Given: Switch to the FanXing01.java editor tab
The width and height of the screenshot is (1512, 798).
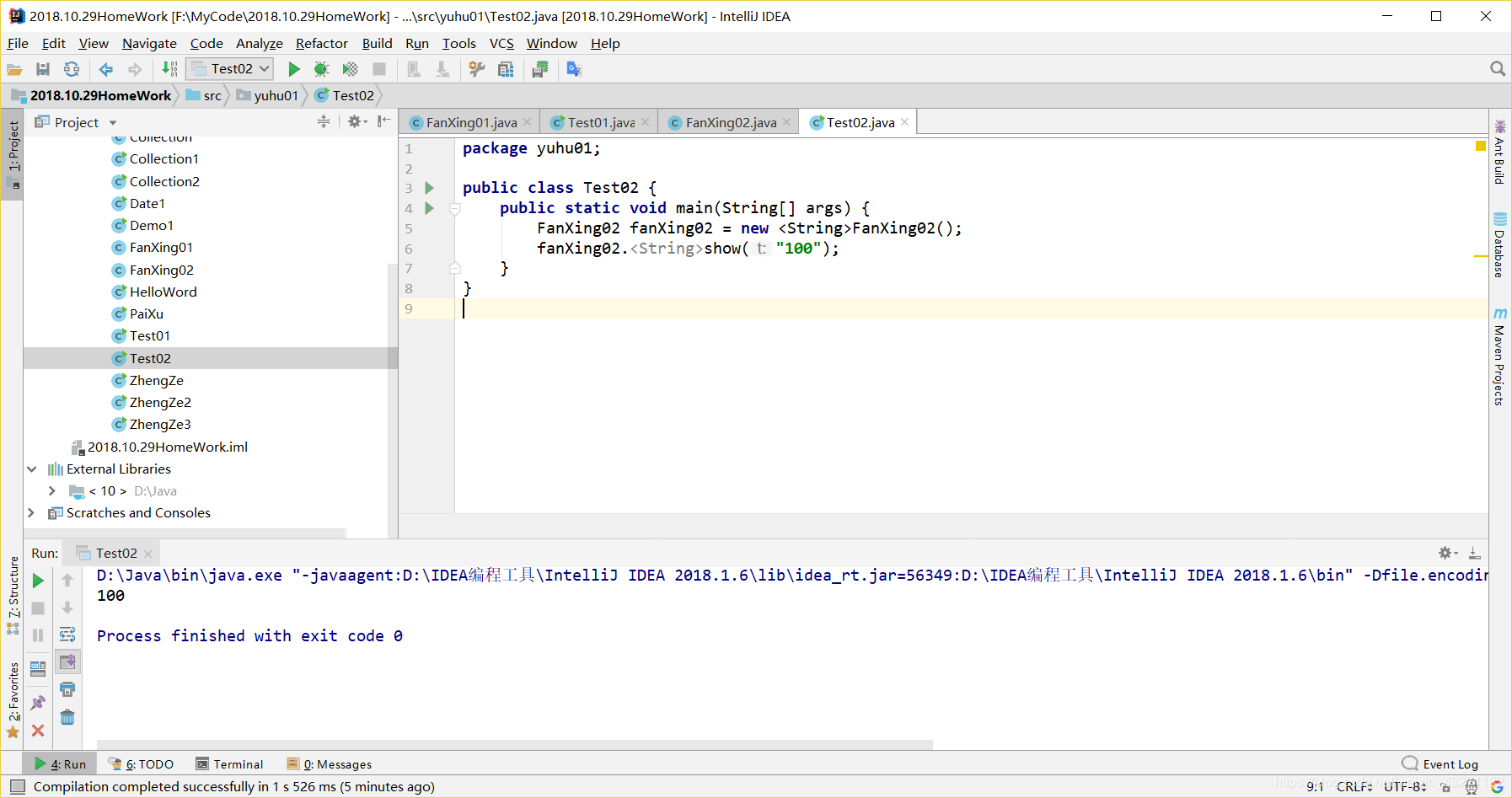Looking at the screenshot, I should tap(470, 122).
